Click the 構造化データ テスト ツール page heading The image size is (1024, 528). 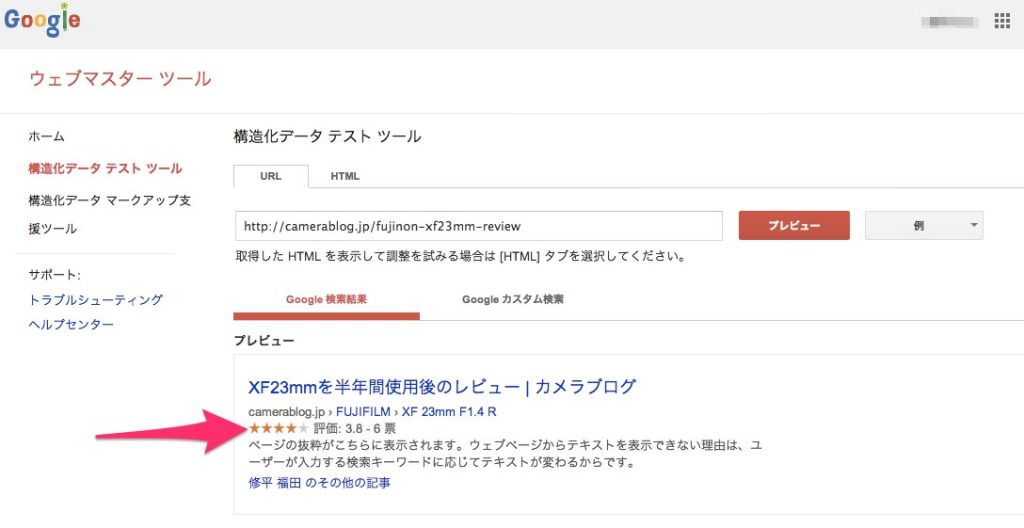click(x=327, y=137)
